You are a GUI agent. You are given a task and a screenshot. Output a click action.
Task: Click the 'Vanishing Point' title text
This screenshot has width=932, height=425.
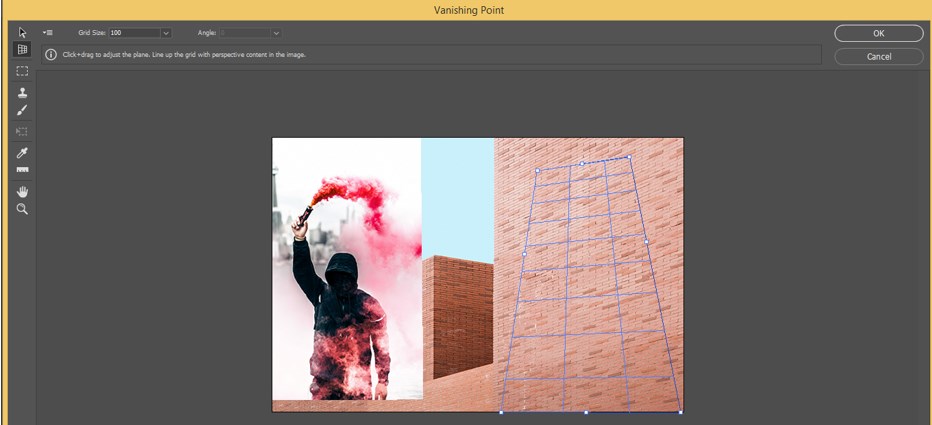(x=469, y=10)
